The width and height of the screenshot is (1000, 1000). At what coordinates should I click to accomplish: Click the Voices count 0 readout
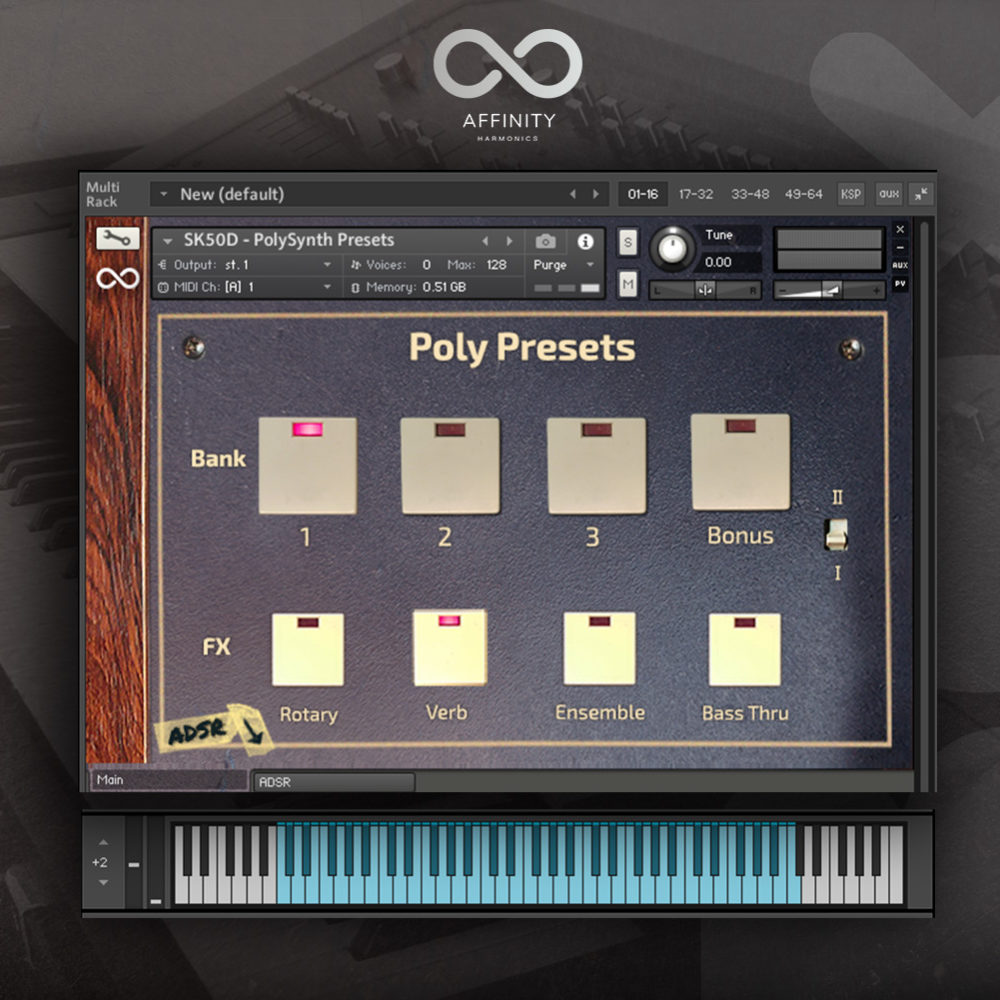pyautogui.click(x=426, y=265)
